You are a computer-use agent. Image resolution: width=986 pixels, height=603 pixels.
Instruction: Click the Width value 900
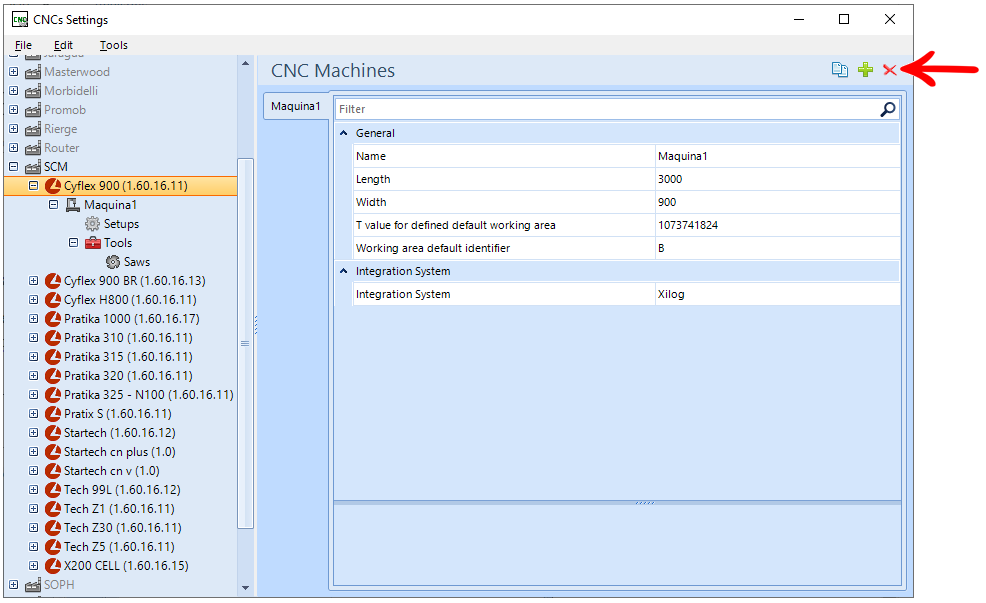(777, 202)
